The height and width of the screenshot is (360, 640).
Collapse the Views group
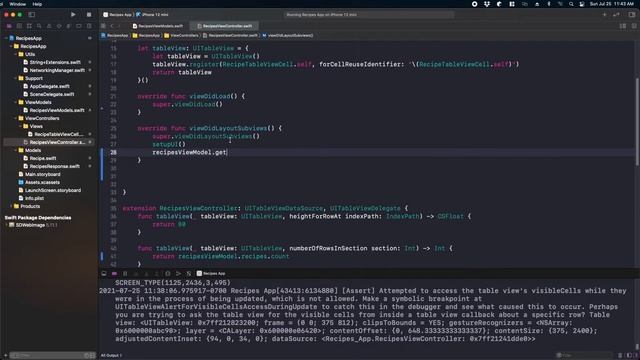[20, 126]
